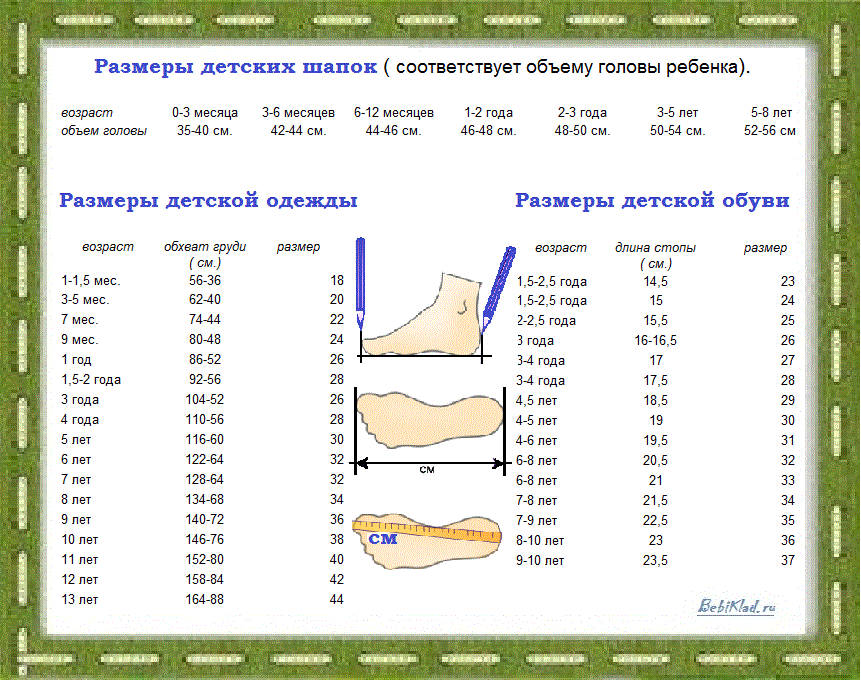This screenshot has height=681, width=861.
Task: Click the hat age '3-6 месяцев'
Action: [x=298, y=113]
